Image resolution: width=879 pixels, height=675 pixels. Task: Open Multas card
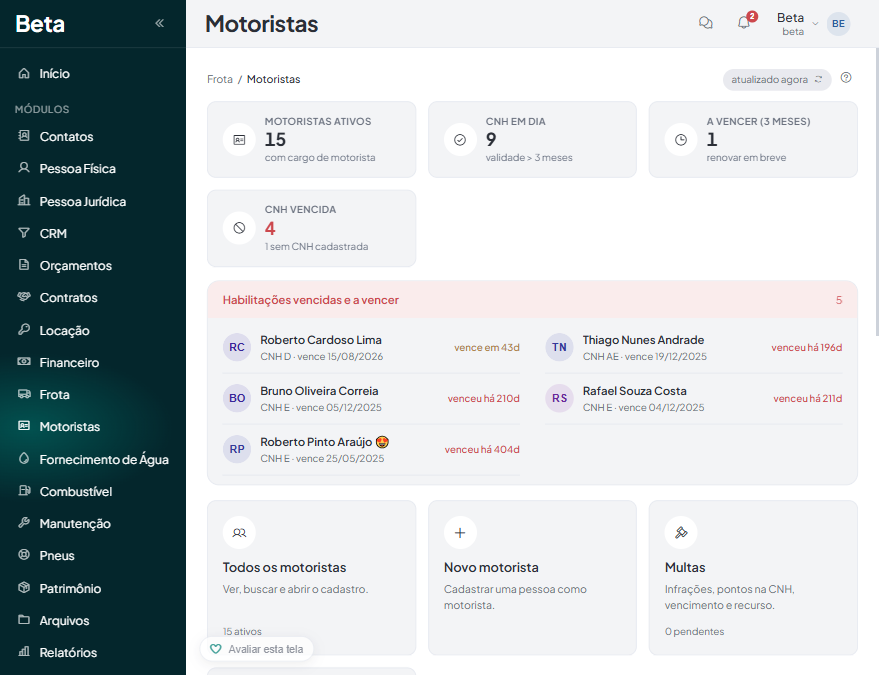[x=753, y=577]
